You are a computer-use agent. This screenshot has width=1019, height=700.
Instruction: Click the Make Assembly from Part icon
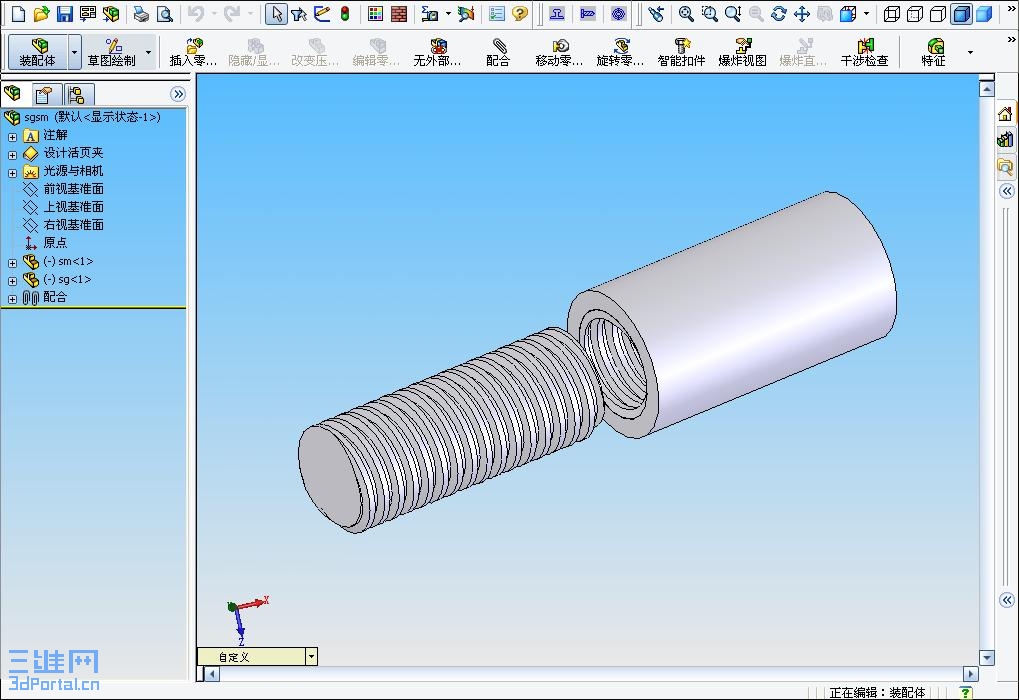(111, 14)
